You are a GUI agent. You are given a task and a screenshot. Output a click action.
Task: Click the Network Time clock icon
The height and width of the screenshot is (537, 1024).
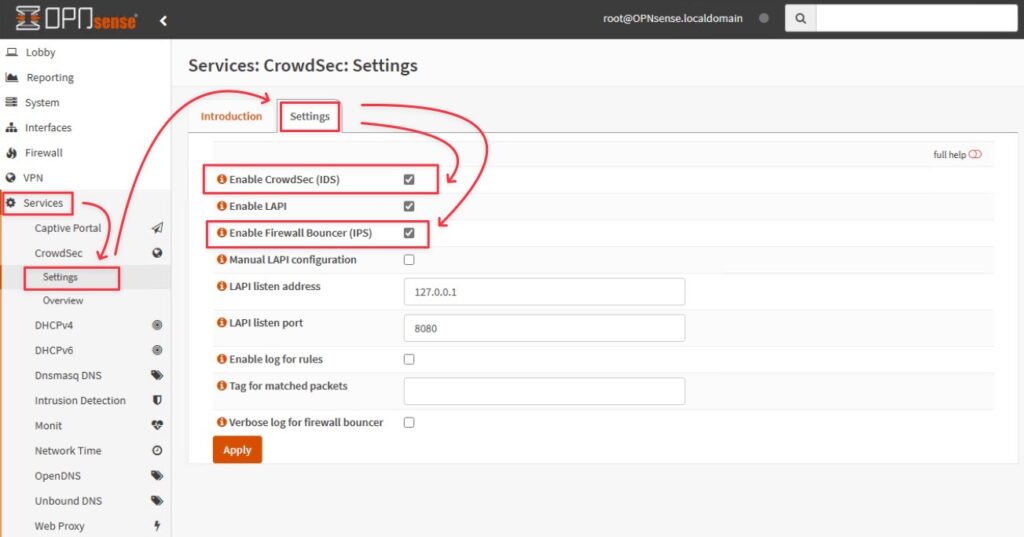(157, 450)
